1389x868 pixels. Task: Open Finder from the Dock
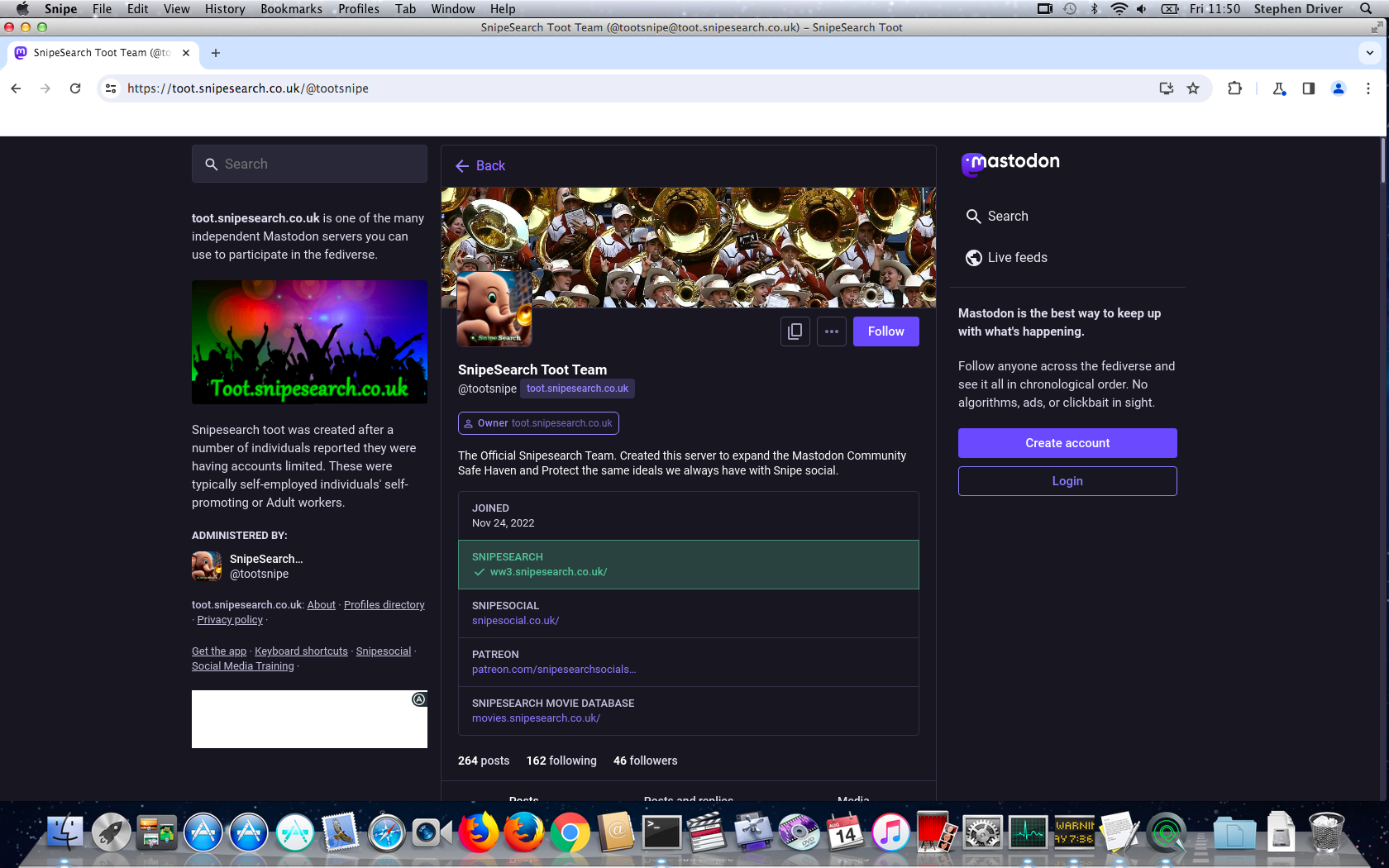point(64,832)
